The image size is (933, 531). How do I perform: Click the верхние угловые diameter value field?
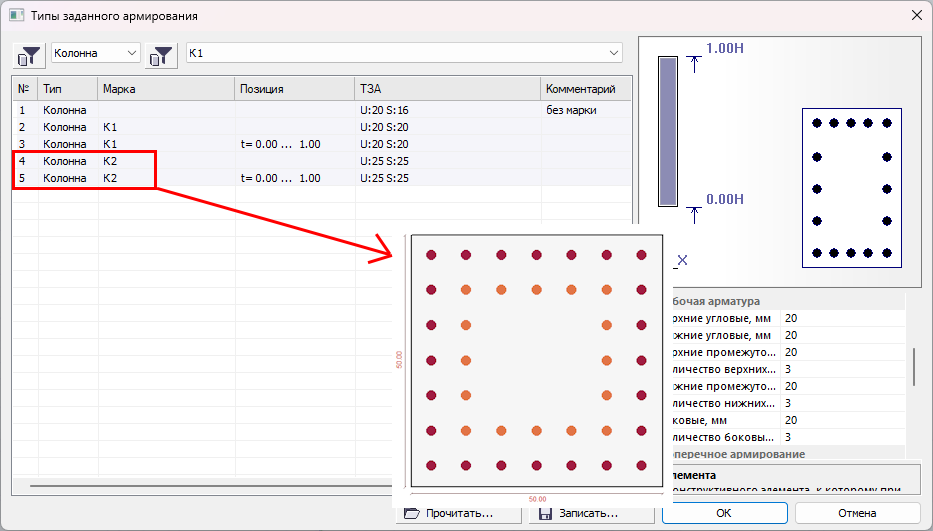click(840, 318)
